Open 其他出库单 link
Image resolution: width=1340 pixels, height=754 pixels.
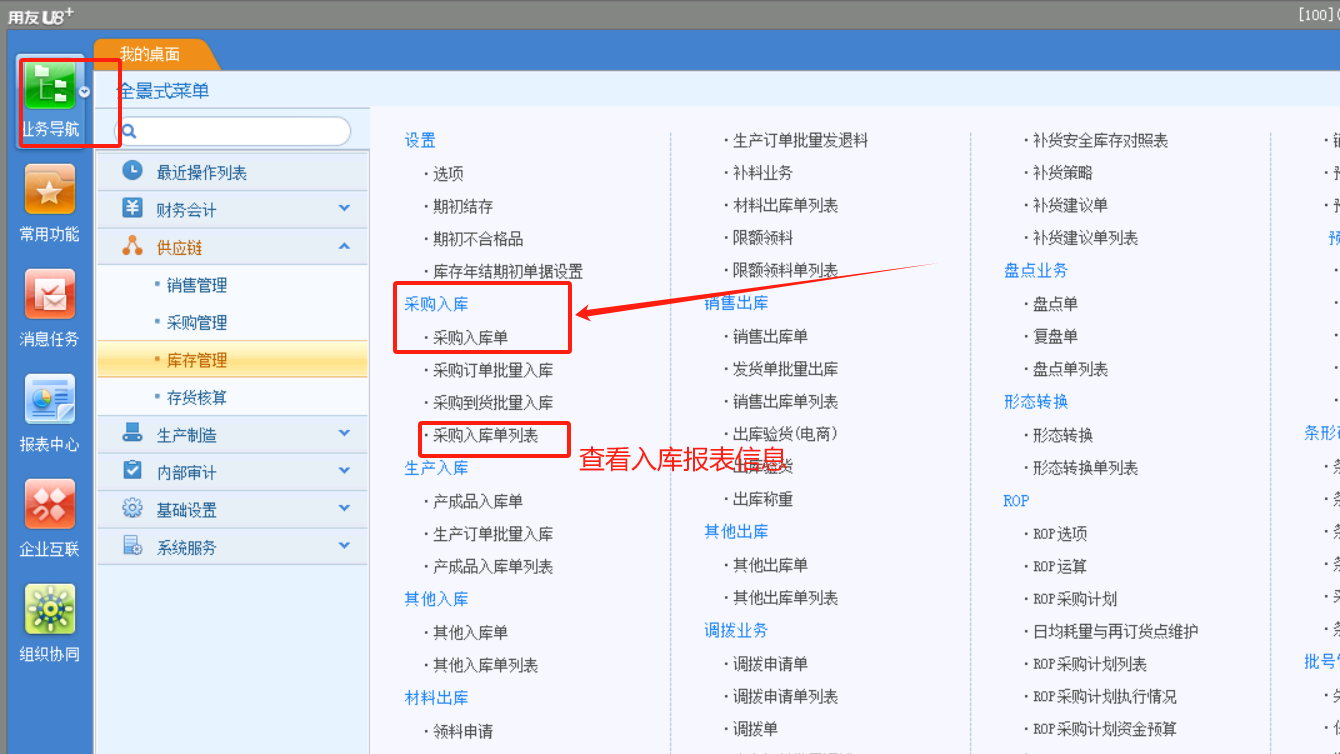[770, 566]
